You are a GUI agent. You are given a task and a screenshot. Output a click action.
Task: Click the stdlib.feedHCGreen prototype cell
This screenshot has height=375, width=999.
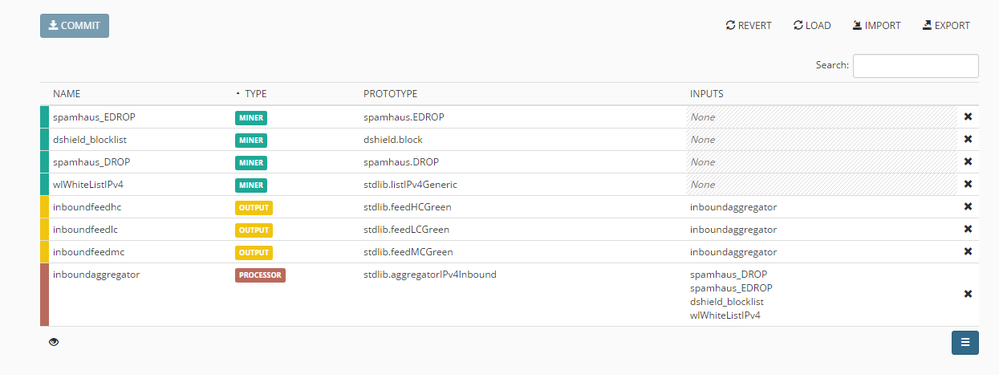(x=407, y=206)
